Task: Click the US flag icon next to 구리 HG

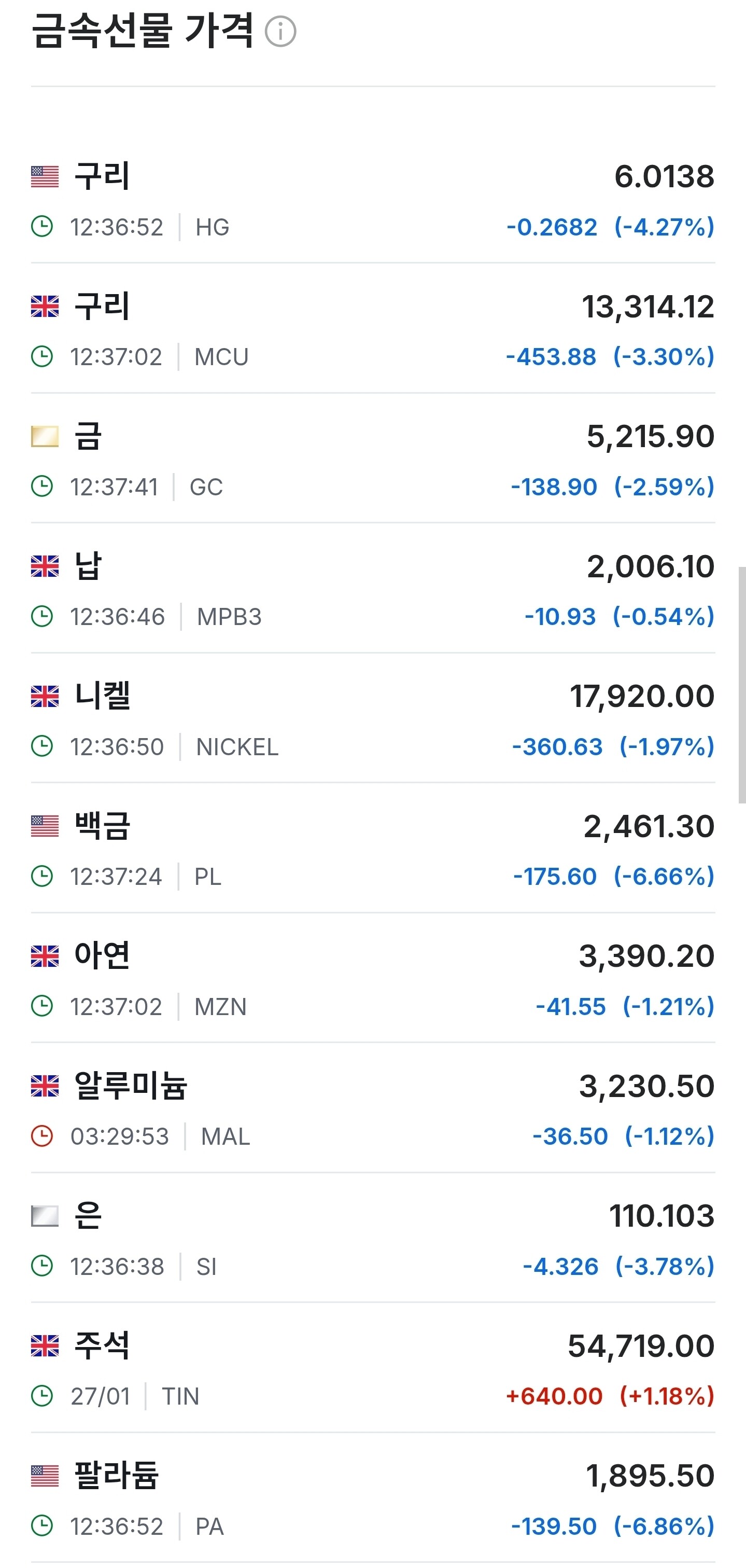Action: [45, 176]
